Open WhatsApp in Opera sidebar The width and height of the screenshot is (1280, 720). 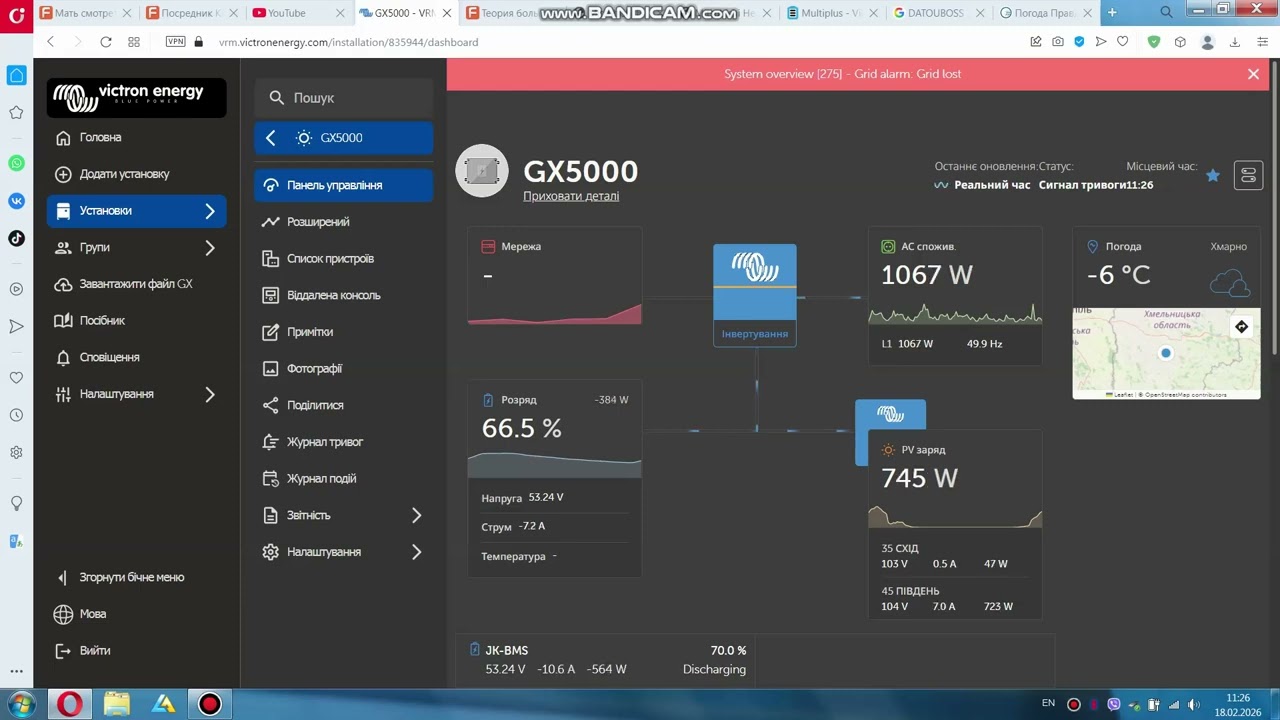pyautogui.click(x=16, y=163)
